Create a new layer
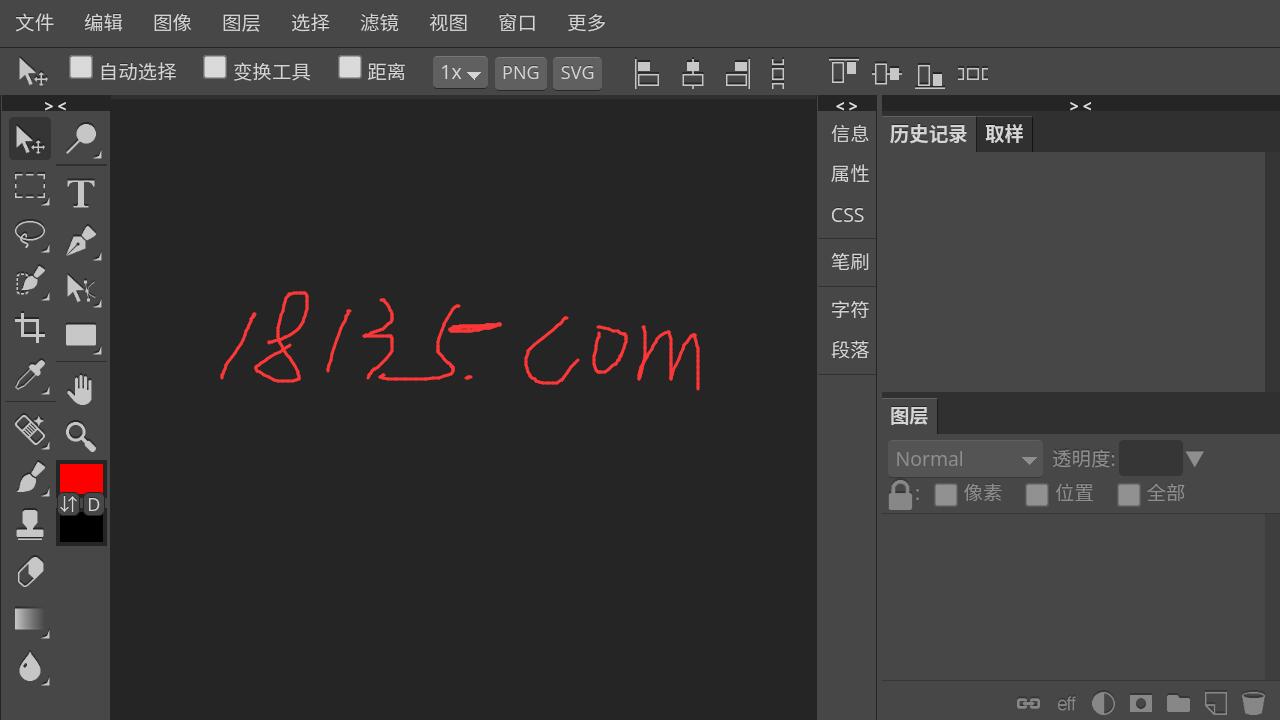1280x720 pixels. click(x=1215, y=704)
